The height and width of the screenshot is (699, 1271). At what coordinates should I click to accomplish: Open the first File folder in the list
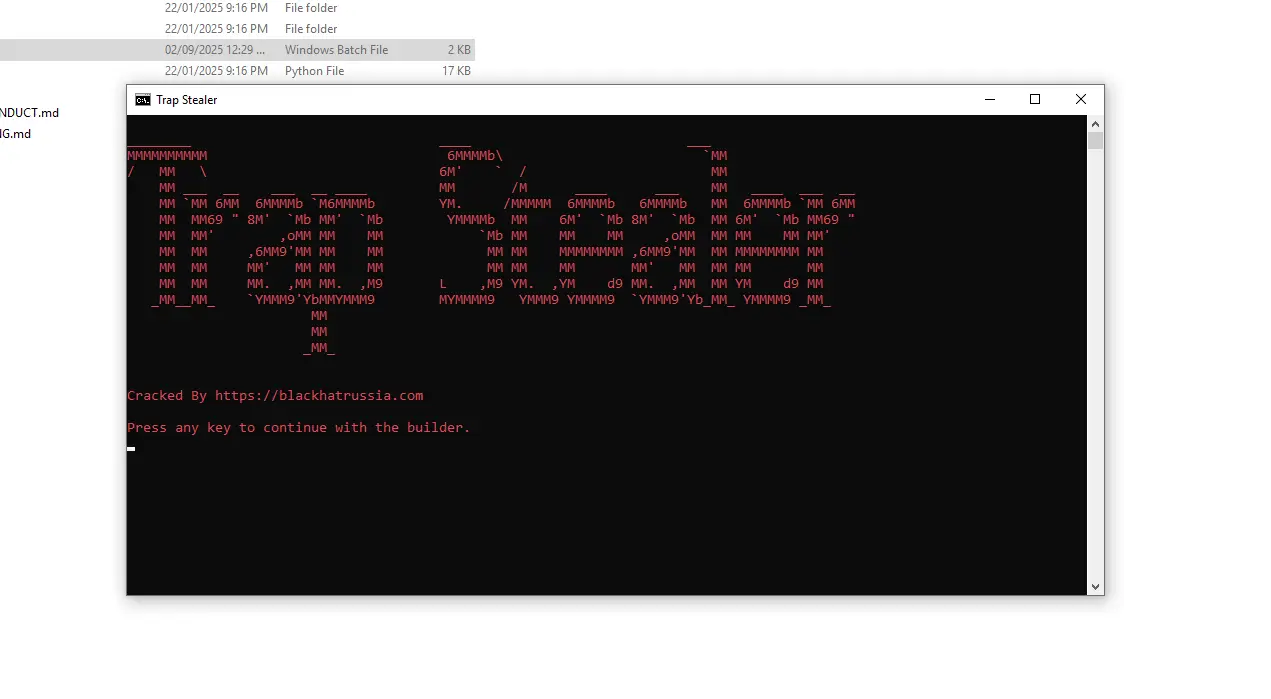click(310, 8)
